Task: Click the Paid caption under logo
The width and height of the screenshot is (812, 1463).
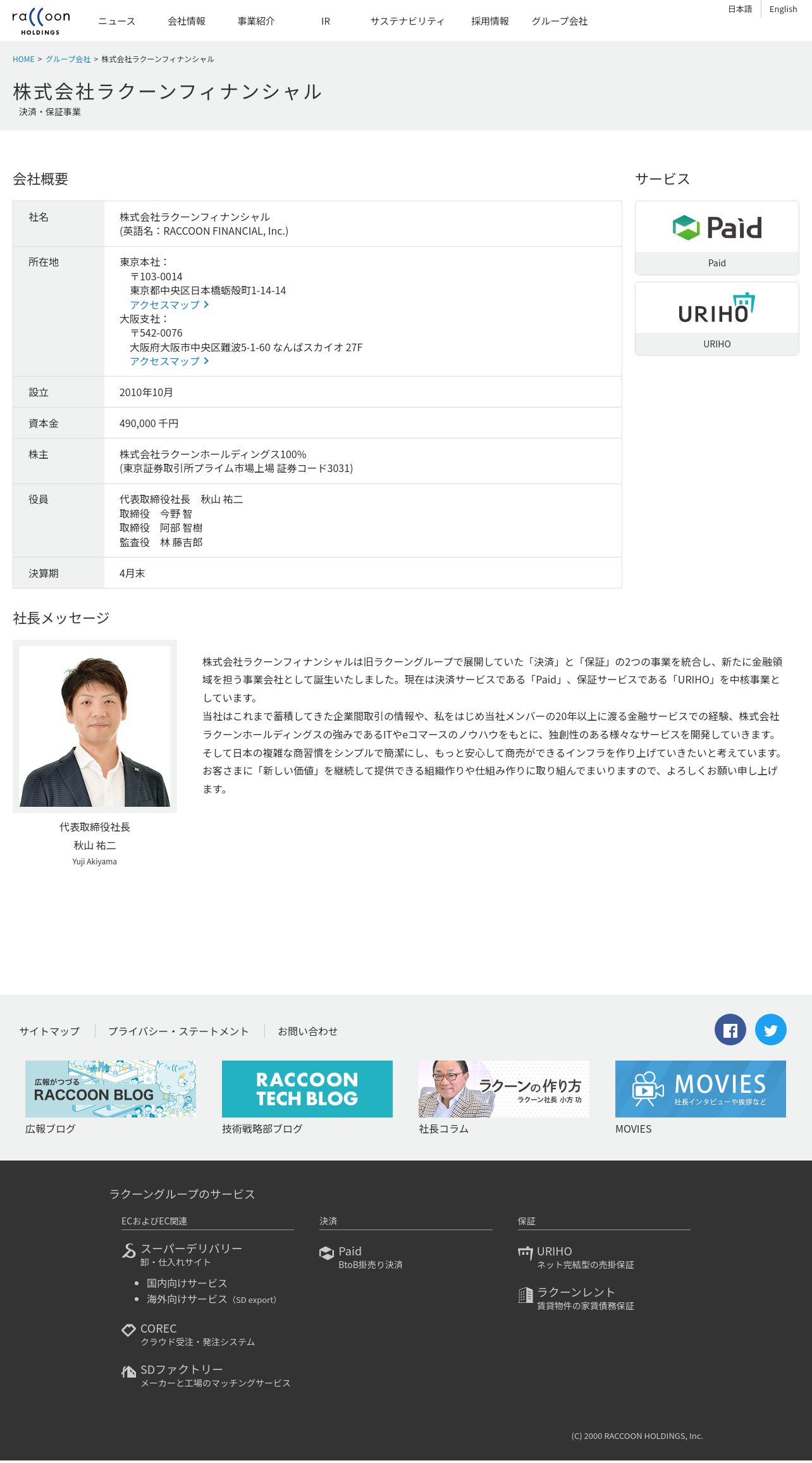Action: tap(717, 263)
